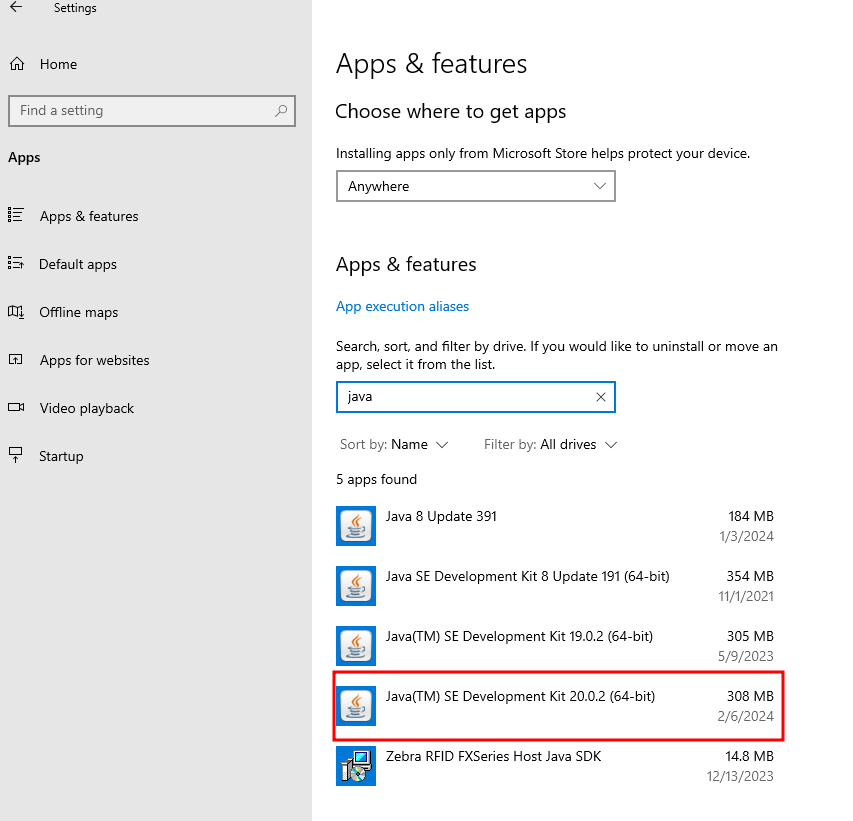The width and height of the screenshot is (853, 821).
Task: Click the back arrow in Settings
Action: 16,8
